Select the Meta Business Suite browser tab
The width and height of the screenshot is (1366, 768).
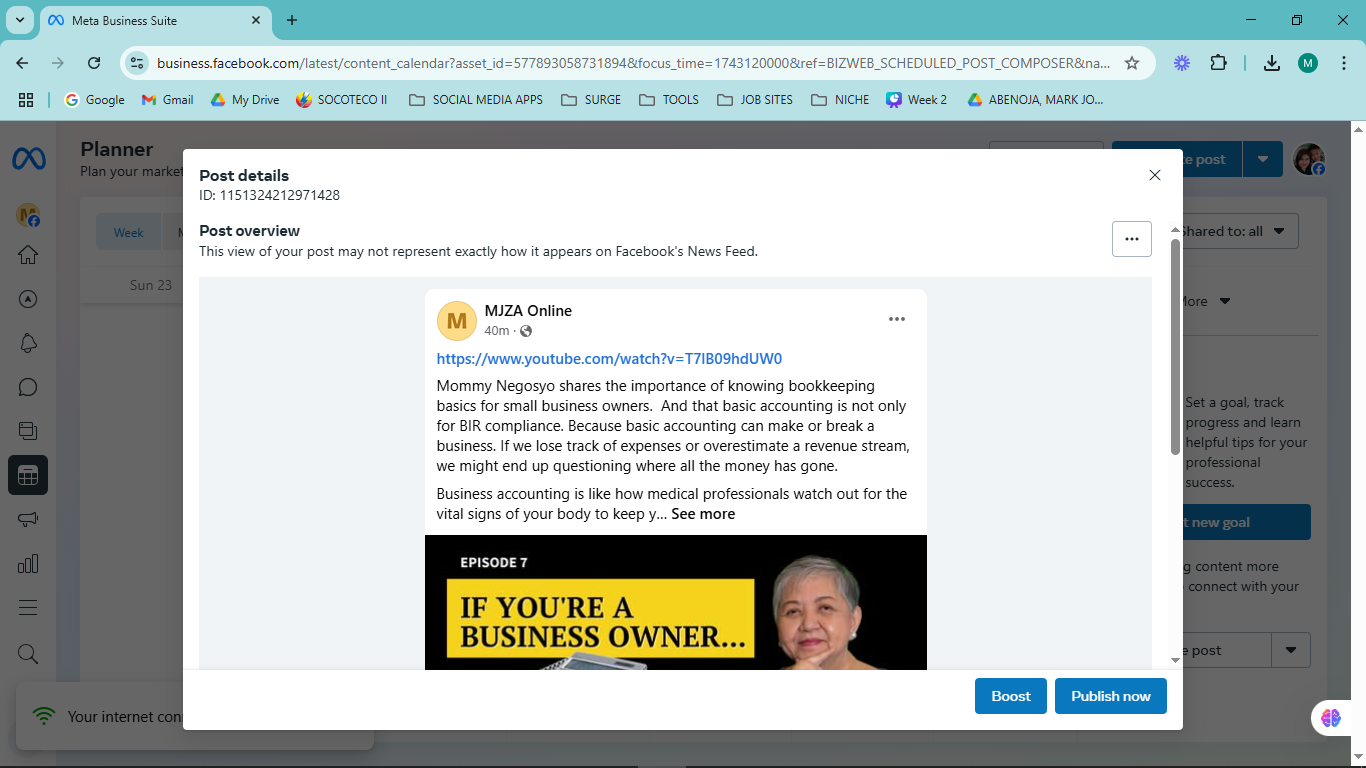coord(155,20)
